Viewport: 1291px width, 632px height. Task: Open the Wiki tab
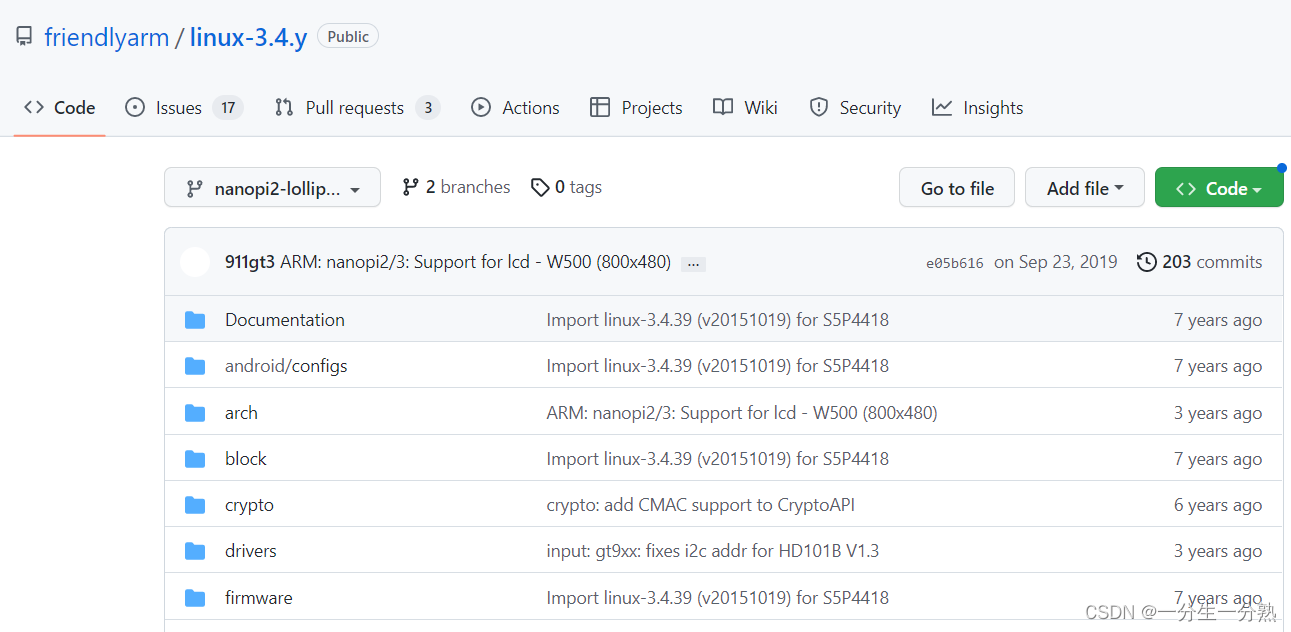point(745,108)
